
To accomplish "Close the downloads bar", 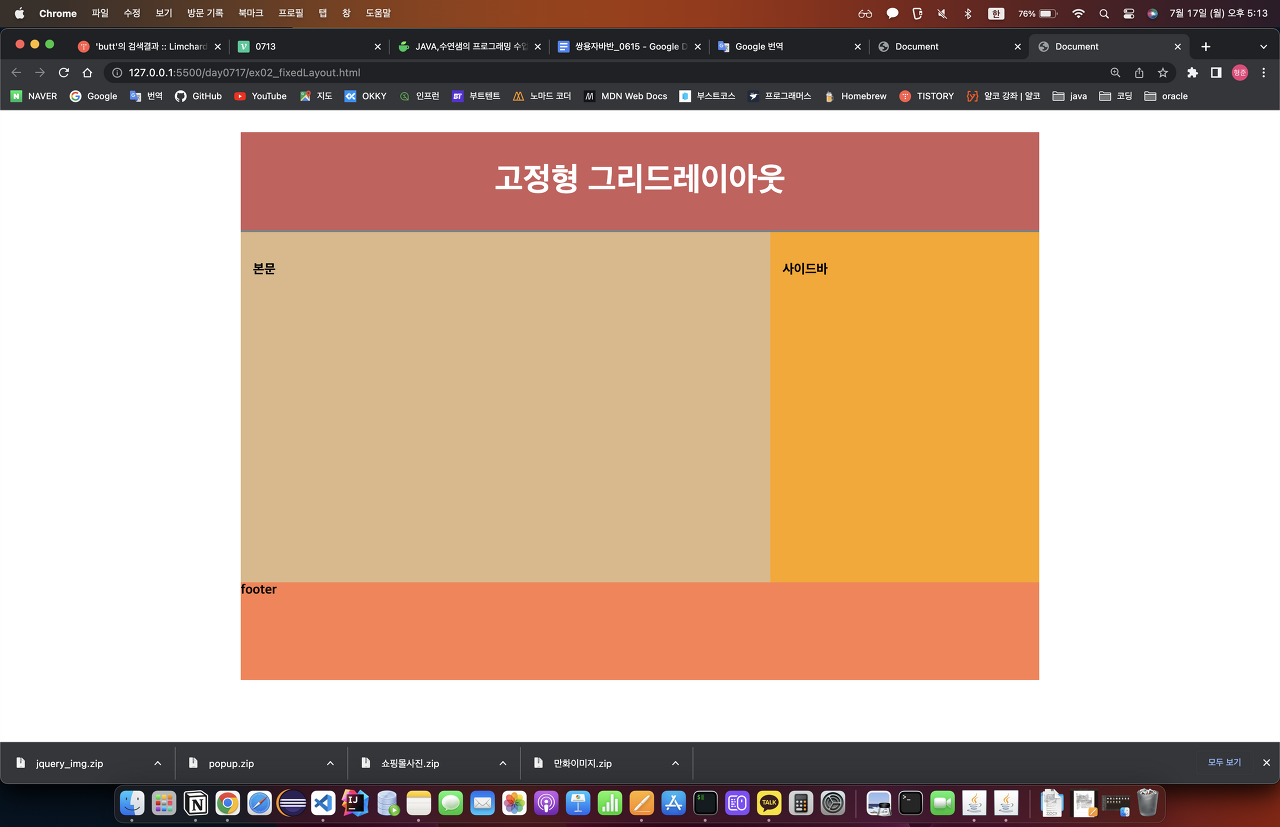I will point(1266,763).
